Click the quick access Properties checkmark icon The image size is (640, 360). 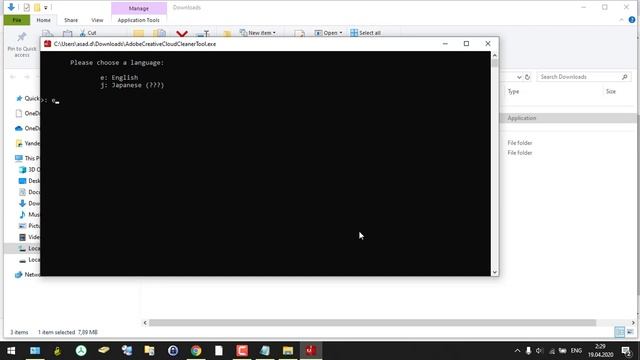click(x=27, y=7)
